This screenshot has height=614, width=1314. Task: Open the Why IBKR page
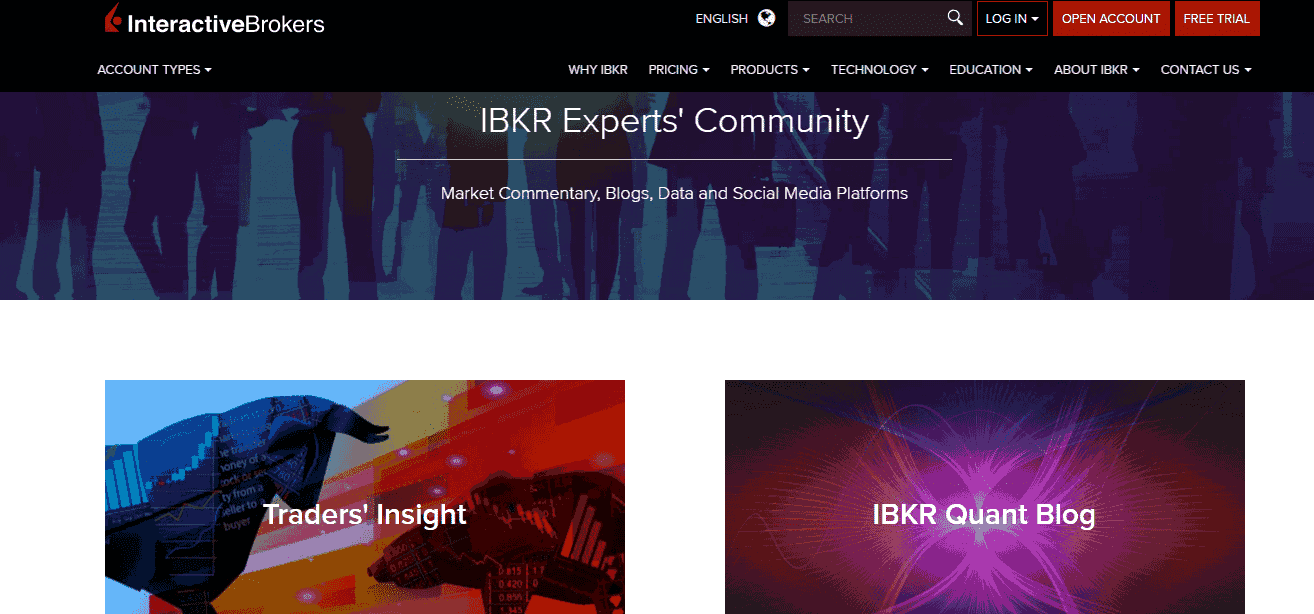[598, 70]
